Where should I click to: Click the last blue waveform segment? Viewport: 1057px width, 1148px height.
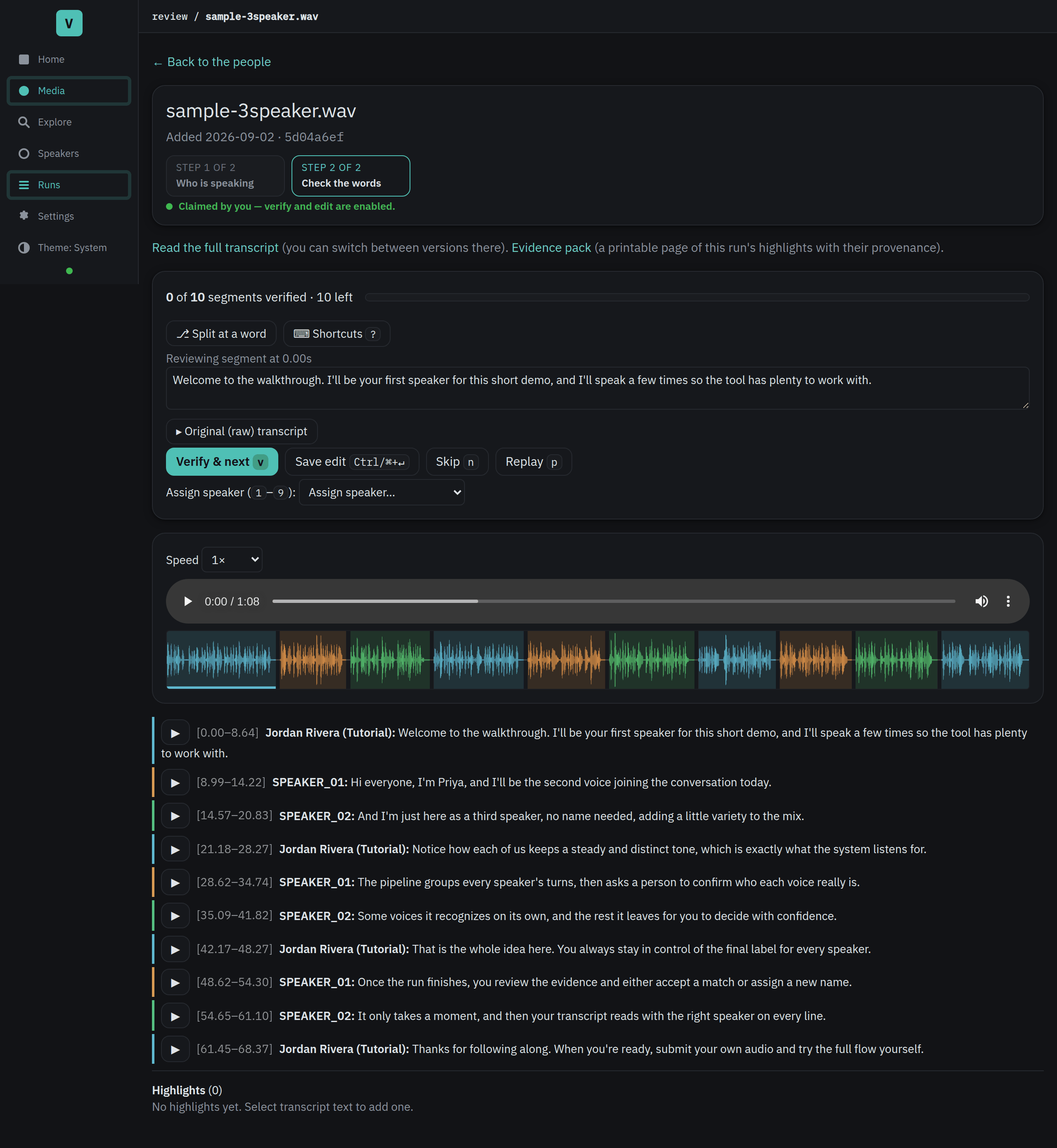(985, 660)
